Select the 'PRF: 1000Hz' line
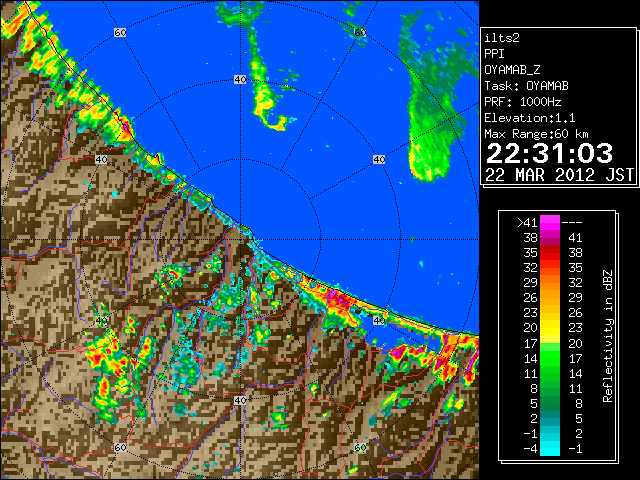This screenshot has height=480, width=640. (523, 102)
